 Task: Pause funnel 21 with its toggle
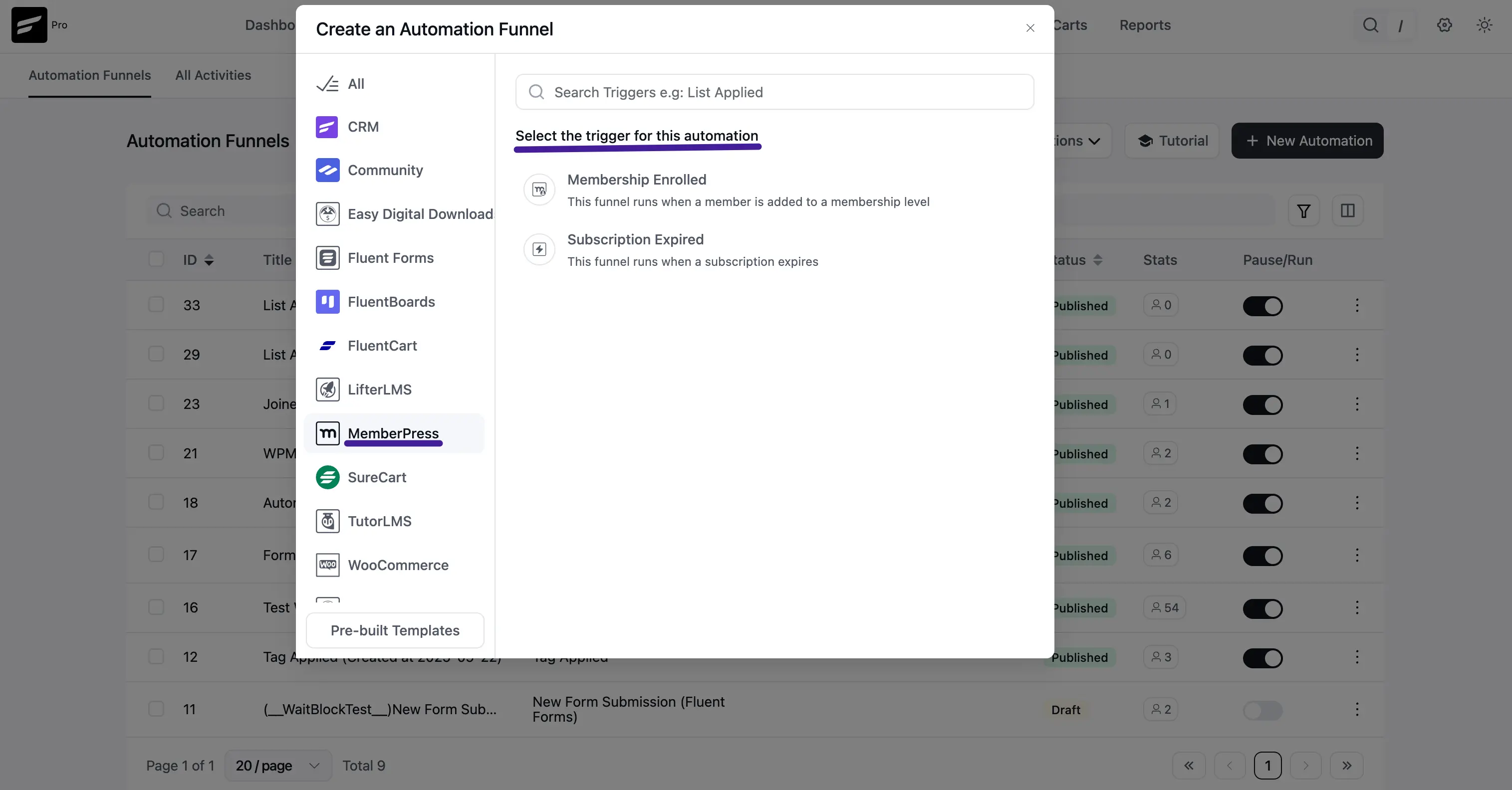tap(1262, 454)
